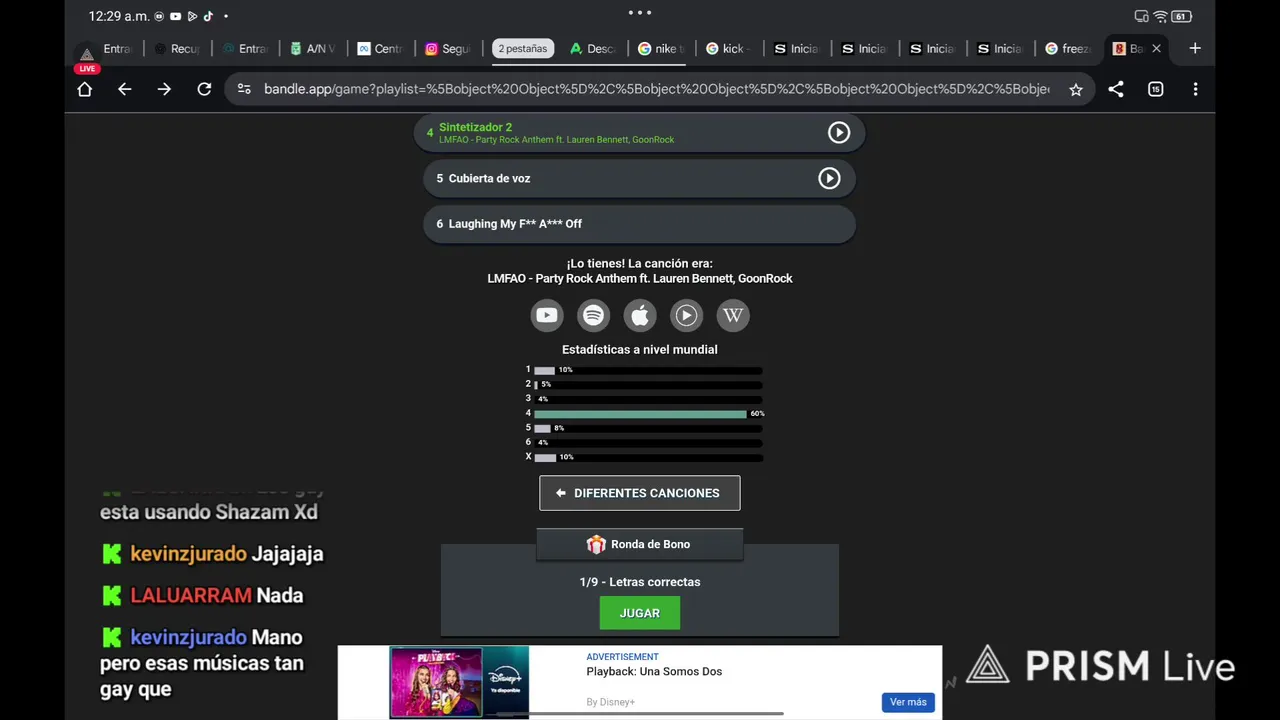Switch to the Instagram Segu tab
Image resolution: width=1280 pixels, height=720 pixels.
448,48
